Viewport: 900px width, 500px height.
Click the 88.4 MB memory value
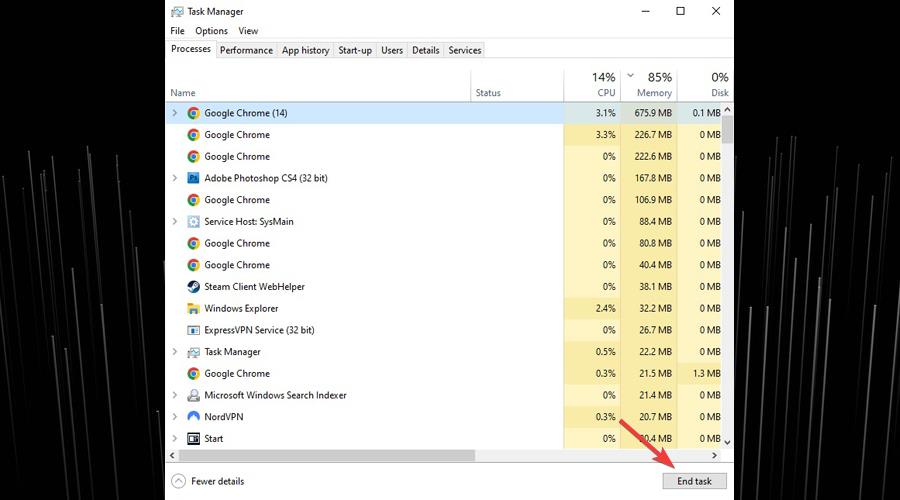click(655, 222)
